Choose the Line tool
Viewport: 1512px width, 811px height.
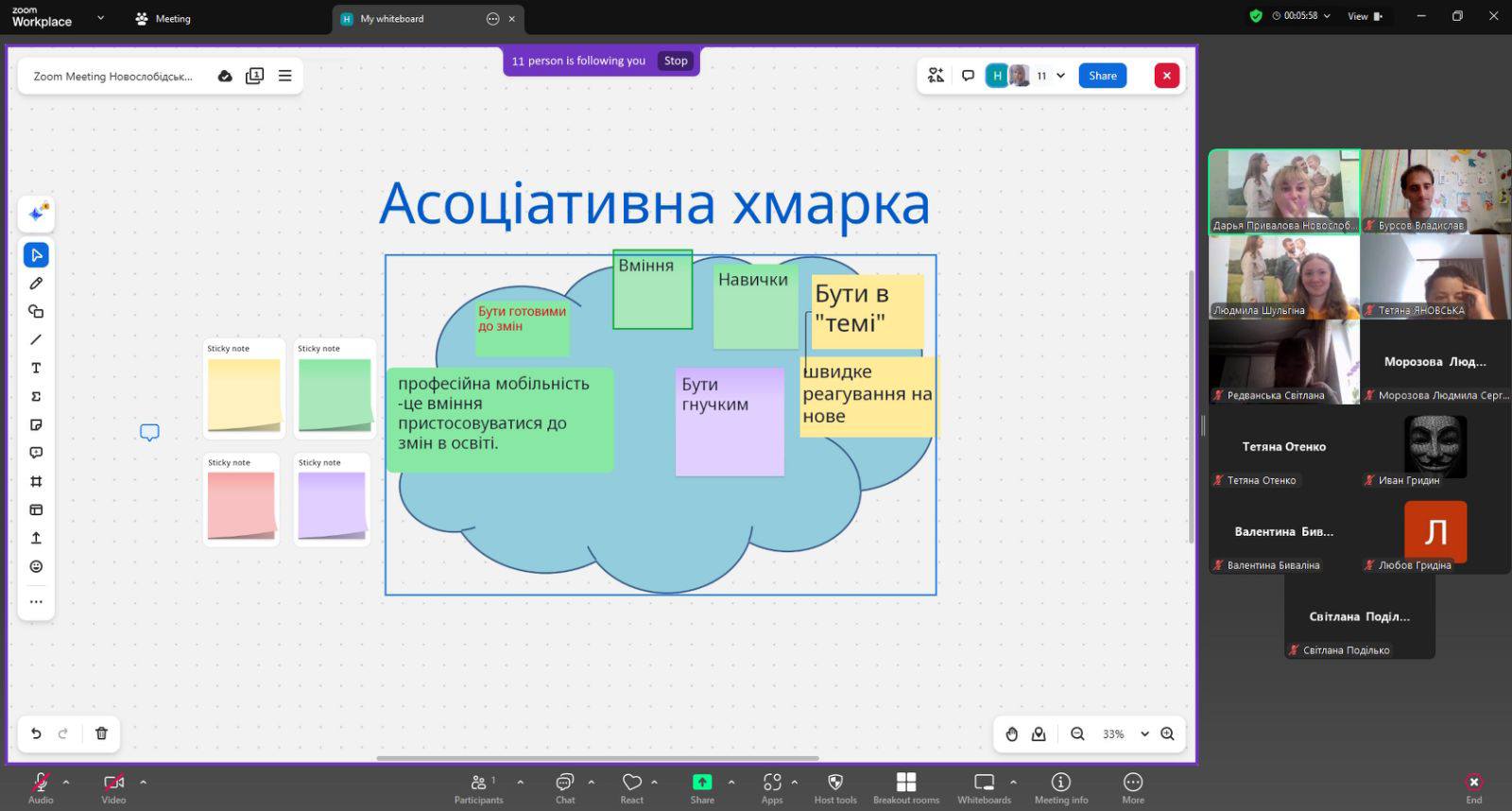click(x=36, y=339)
